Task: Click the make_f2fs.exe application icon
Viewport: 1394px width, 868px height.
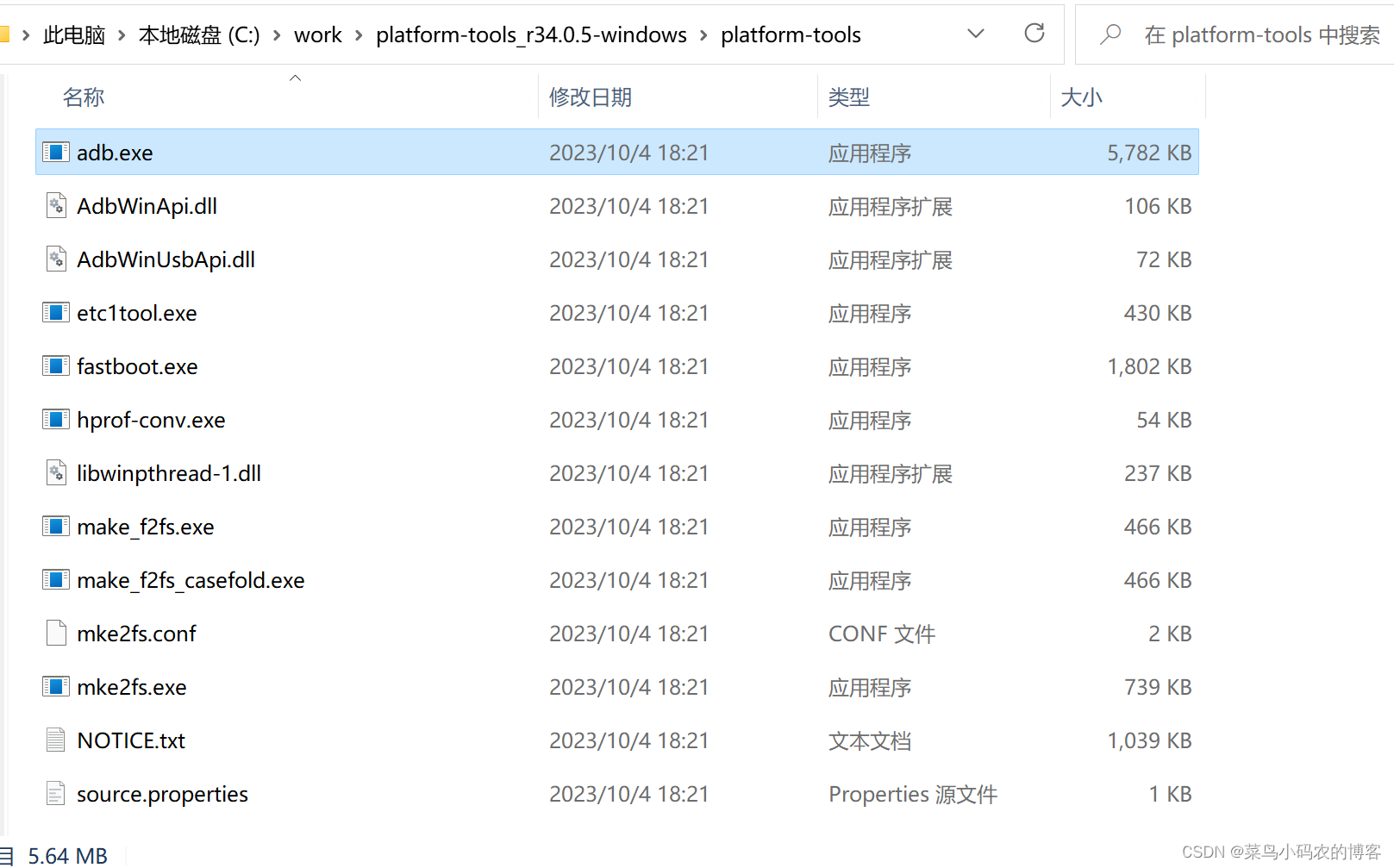Action: (x=56, y=527)
